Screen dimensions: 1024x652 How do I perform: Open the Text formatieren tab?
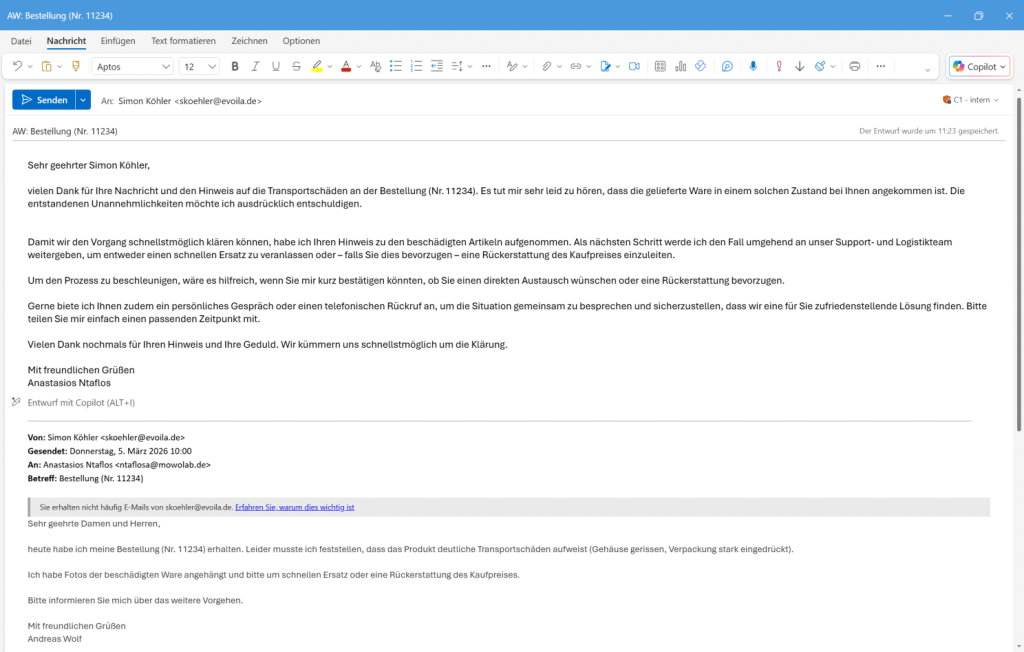183,41
